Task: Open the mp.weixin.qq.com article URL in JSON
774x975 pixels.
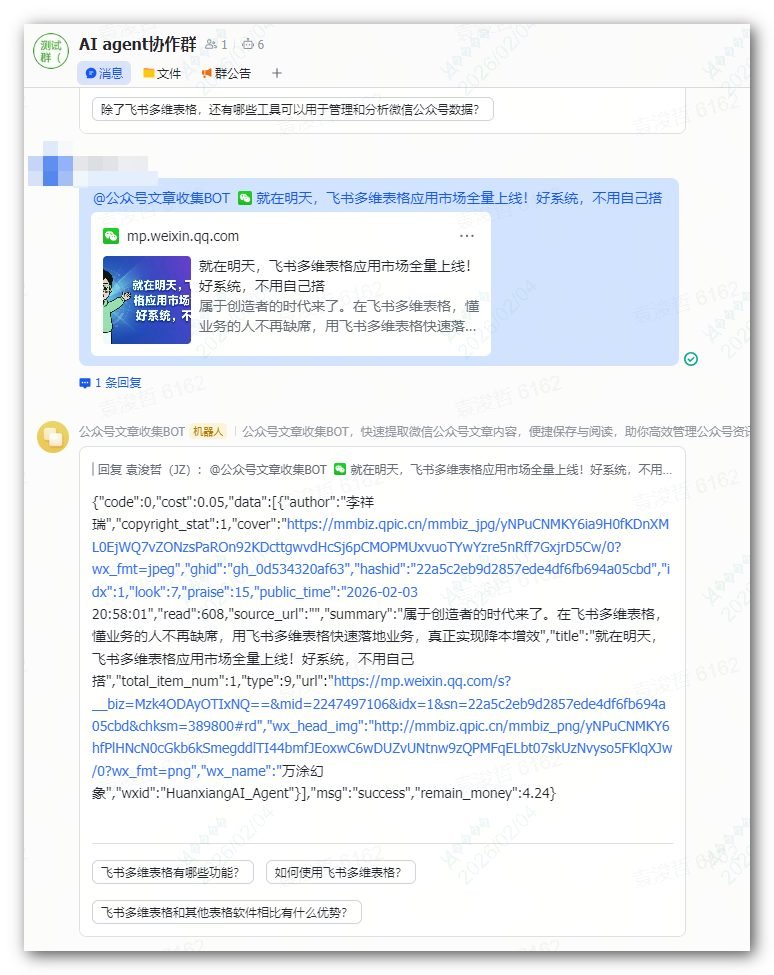Action: (x=379, y=703)
